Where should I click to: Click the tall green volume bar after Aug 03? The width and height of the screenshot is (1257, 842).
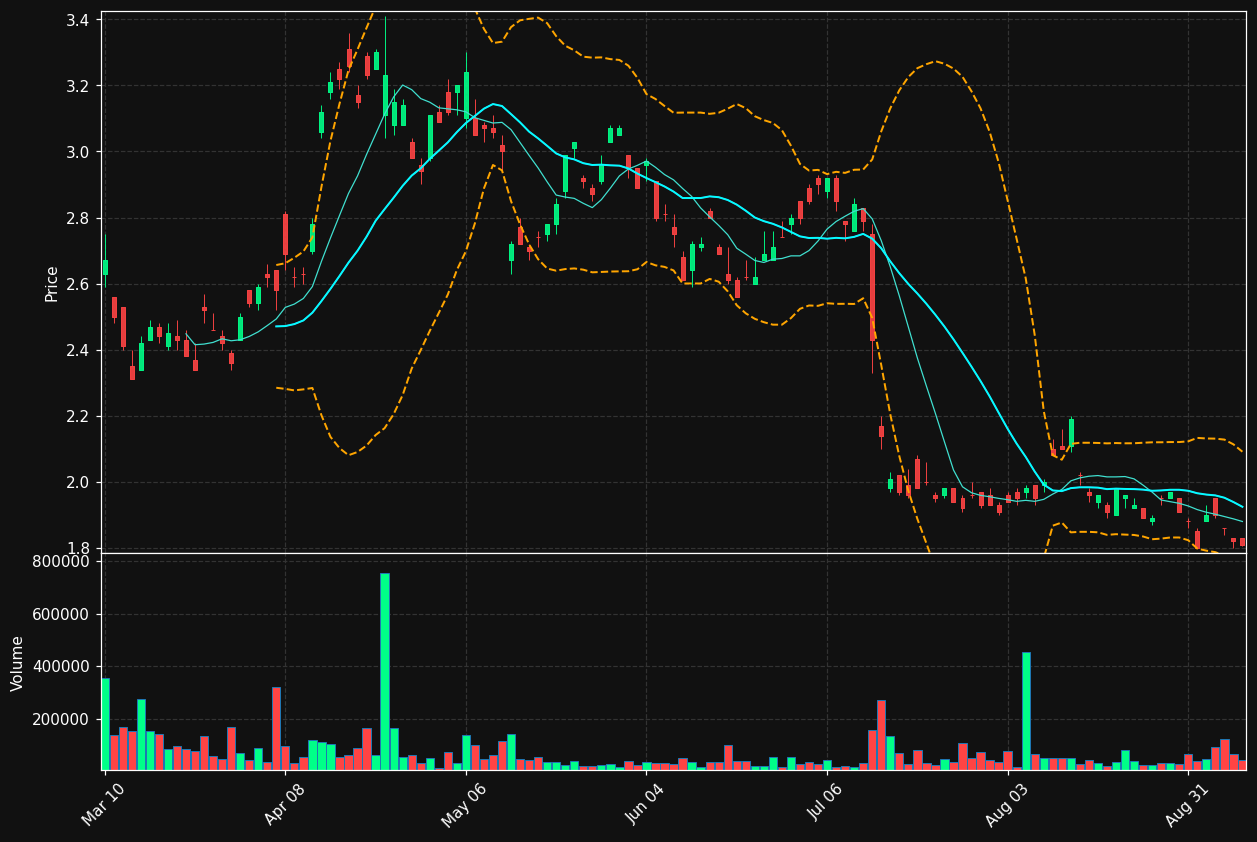(1026, 711)
